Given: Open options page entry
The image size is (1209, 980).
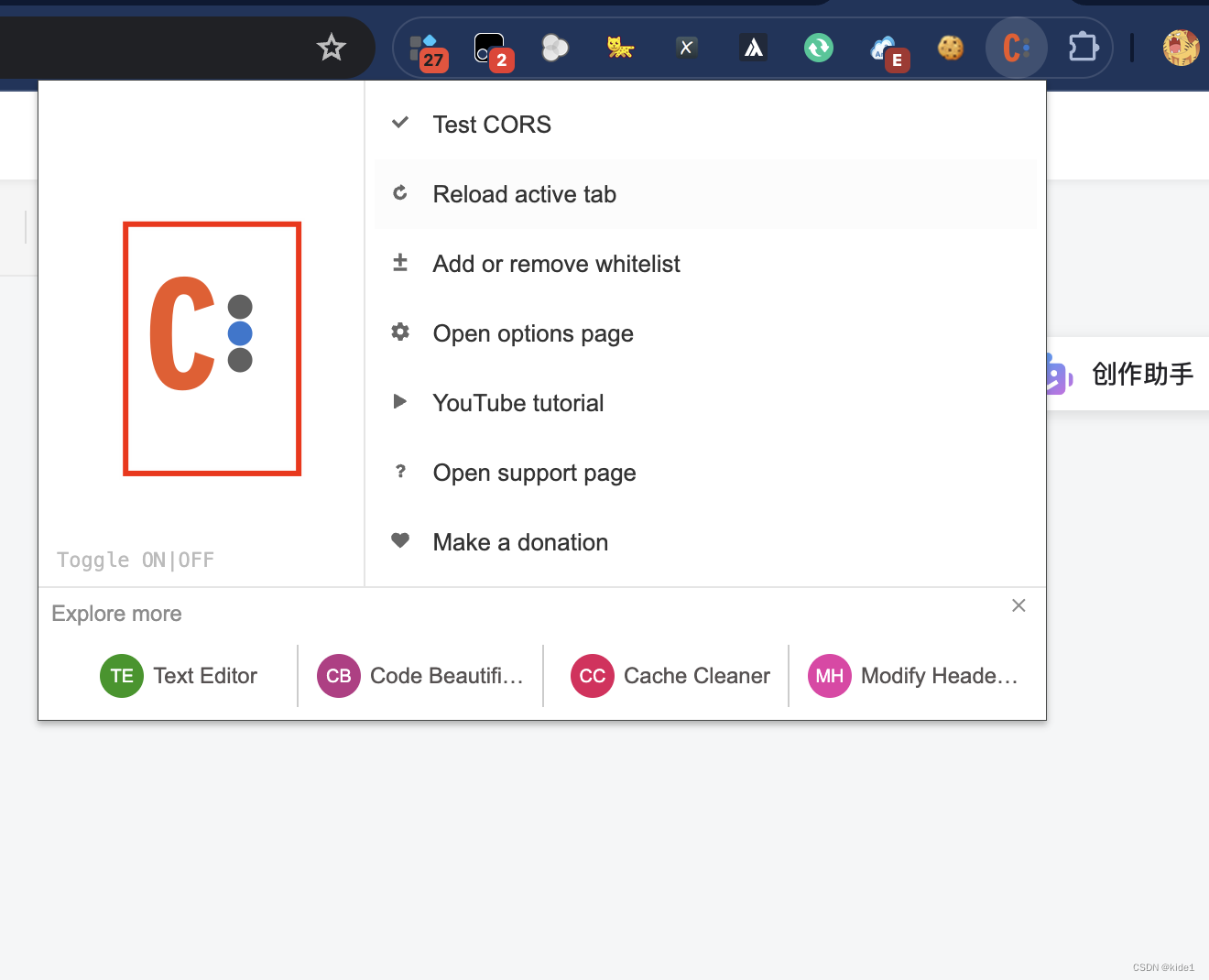Looking at the screenshot, I should point(705,333).
